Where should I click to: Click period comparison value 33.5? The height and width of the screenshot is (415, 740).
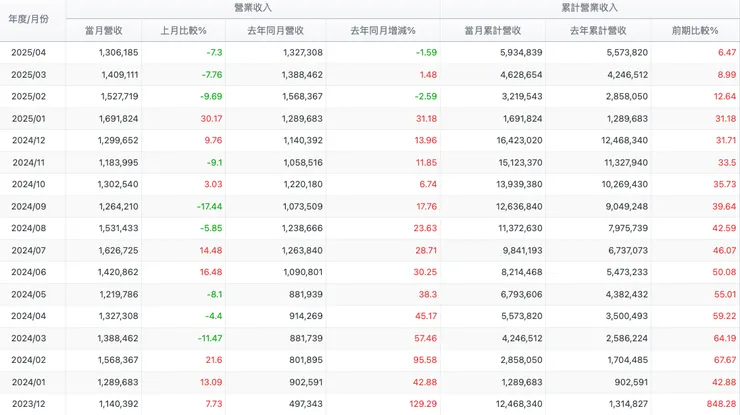[x=727, y=162]
